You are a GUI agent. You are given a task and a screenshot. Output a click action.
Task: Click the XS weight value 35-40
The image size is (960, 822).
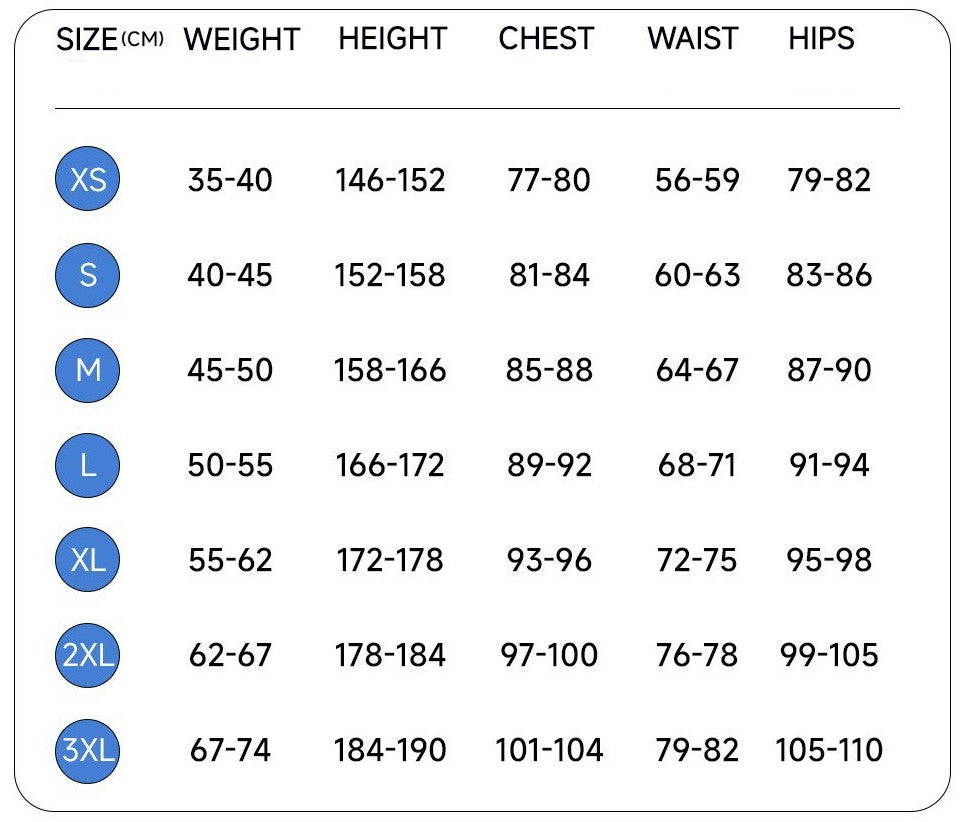(230, 180)
